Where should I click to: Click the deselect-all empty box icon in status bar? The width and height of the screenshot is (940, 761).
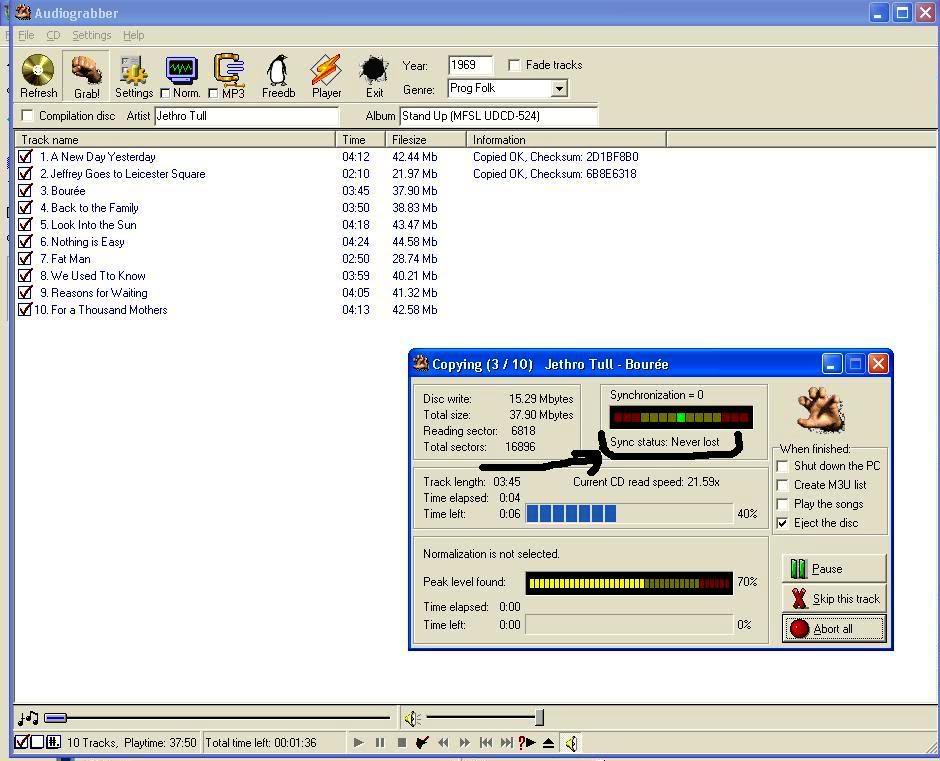tap(37, 742)
